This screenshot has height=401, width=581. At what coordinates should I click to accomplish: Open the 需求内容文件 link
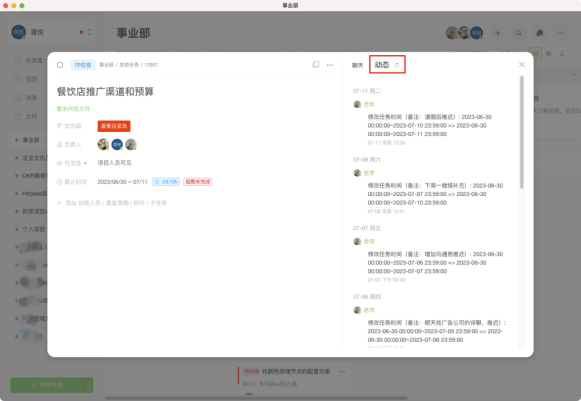[x=73, y=109]
